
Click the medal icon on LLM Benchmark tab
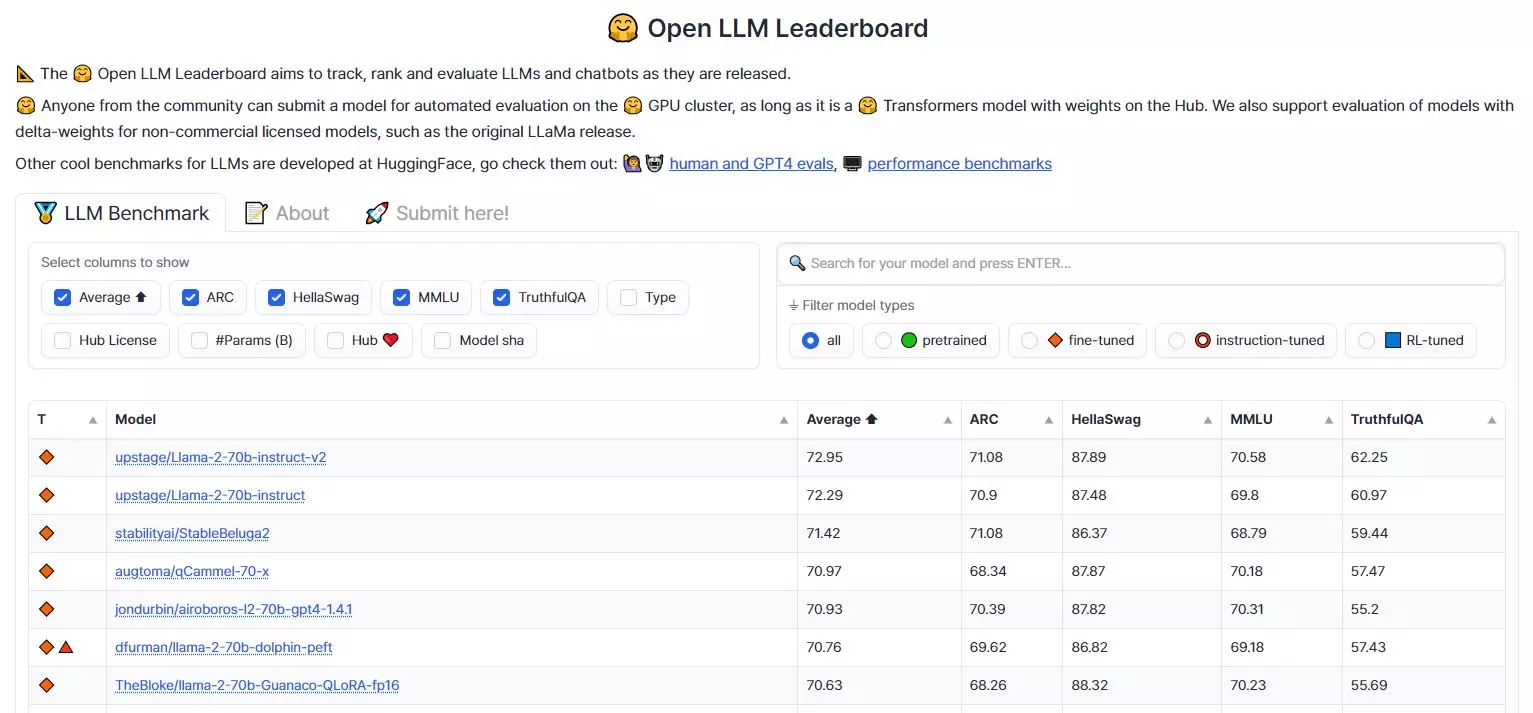click(x=45, y=212)
